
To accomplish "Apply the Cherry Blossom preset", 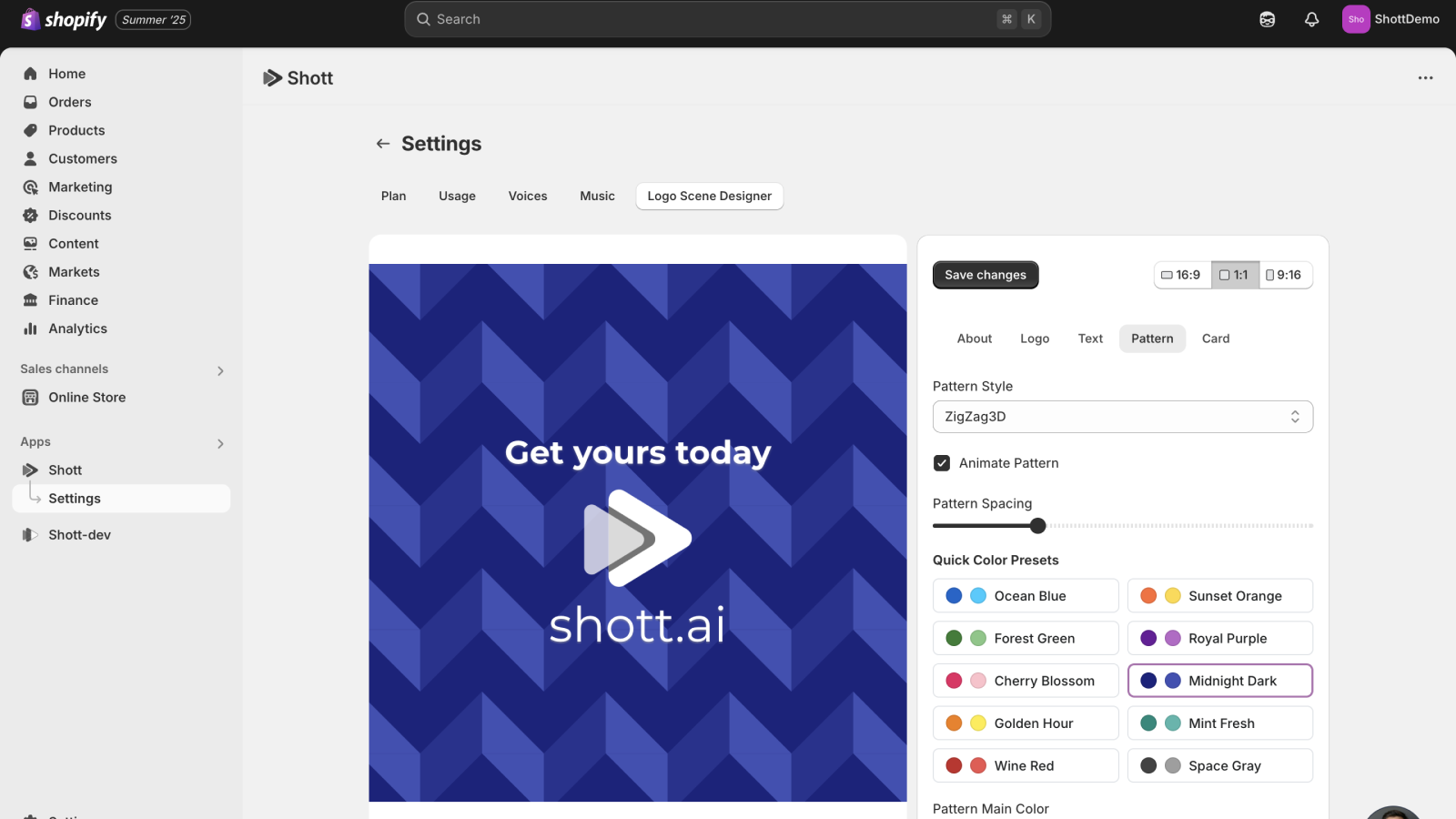I will click(1026, 681).
